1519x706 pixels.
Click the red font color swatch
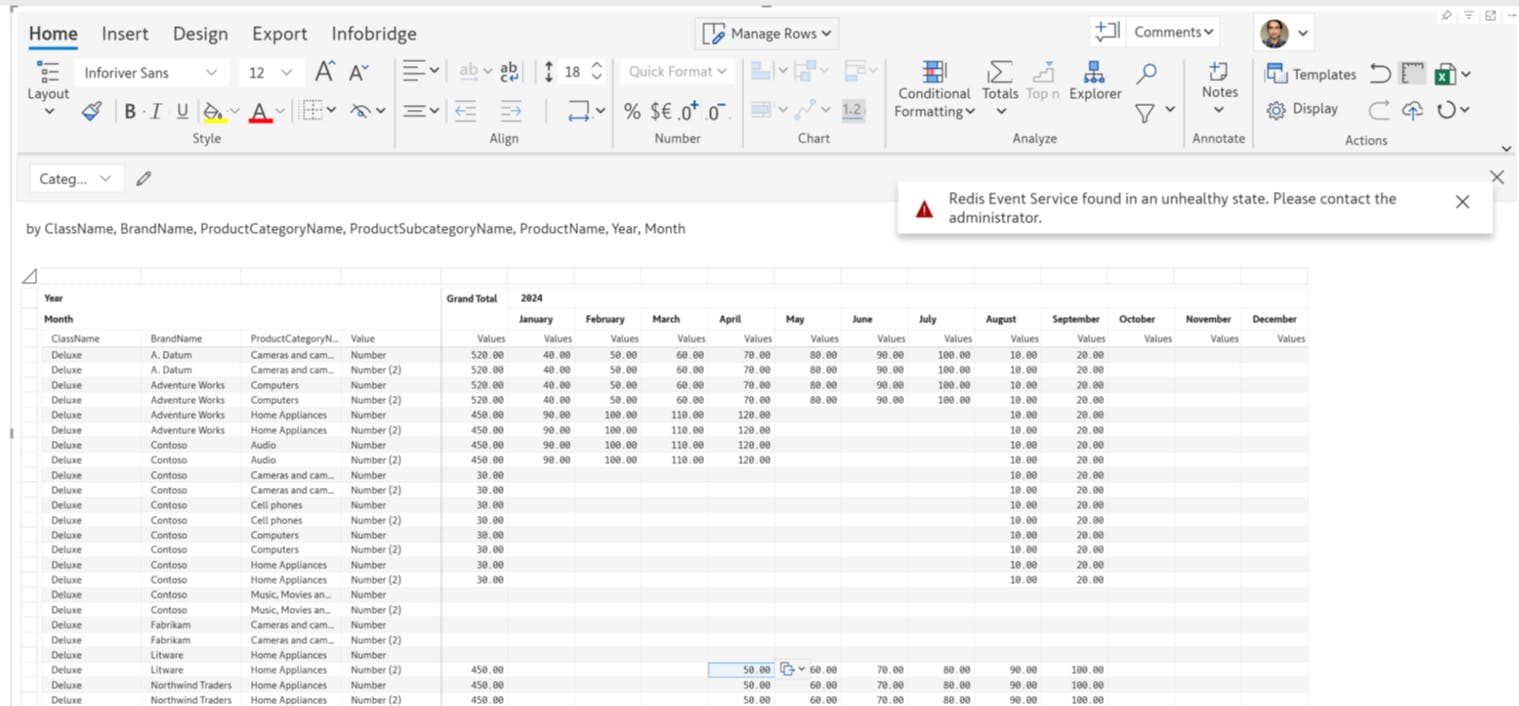260,111
